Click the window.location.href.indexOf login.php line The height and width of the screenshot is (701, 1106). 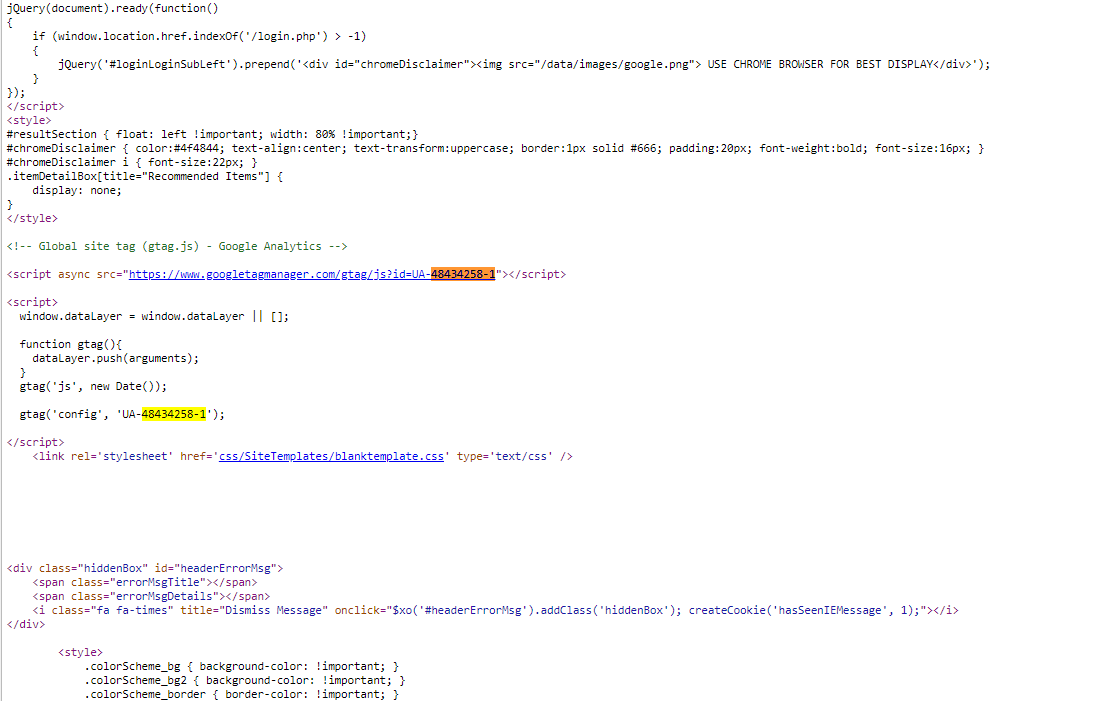200,36
